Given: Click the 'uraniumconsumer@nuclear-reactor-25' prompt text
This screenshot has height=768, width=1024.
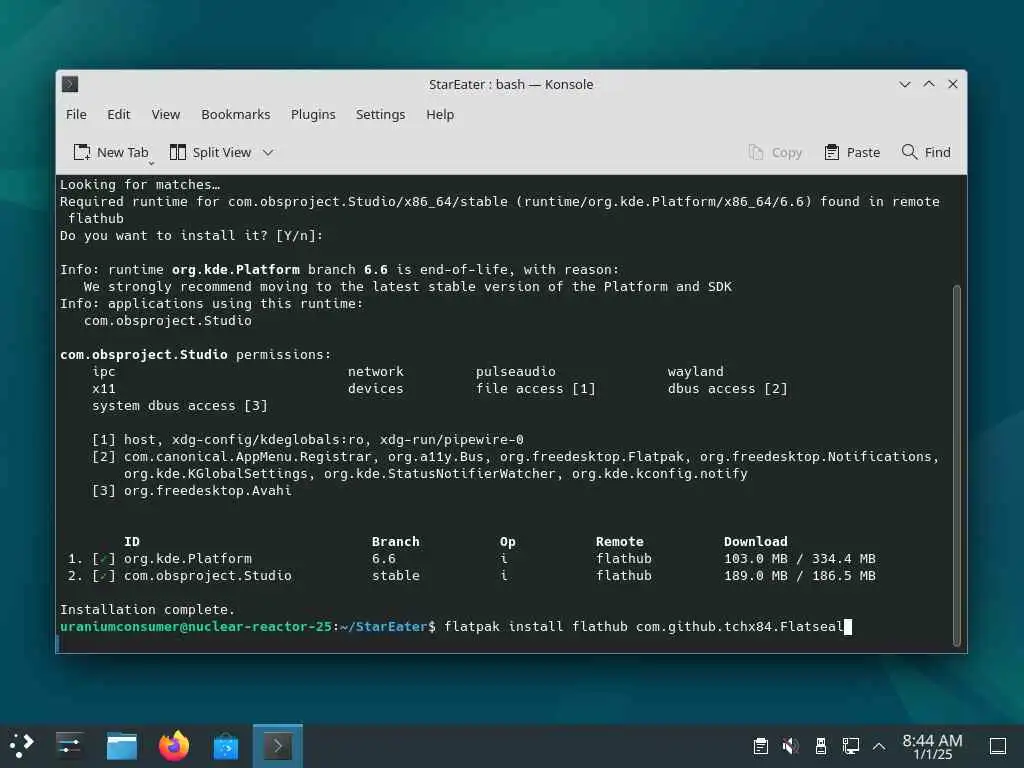Looking at the screenshot, I should click(x=196, y=626).
